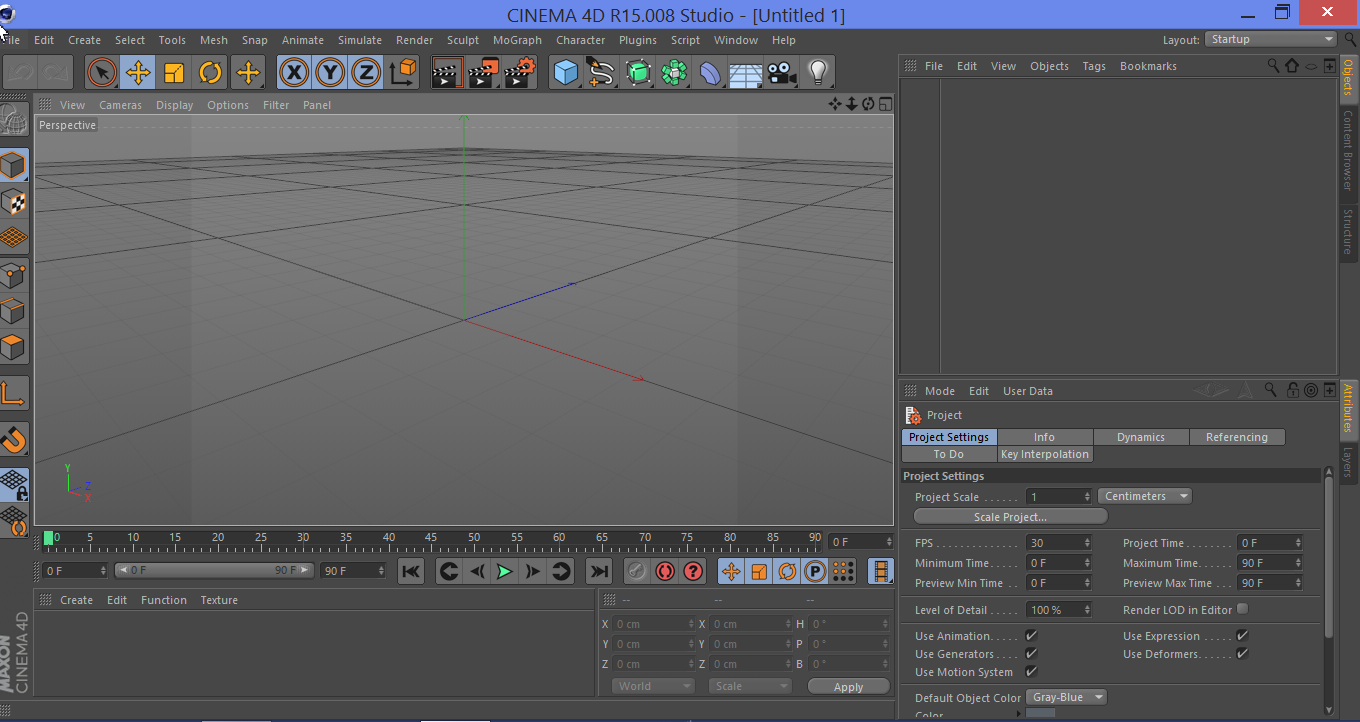The width and height of the screenshot is (1360, 722).
Task: Uncheck Use Motion System checkbox
Action: point(1031,672)
